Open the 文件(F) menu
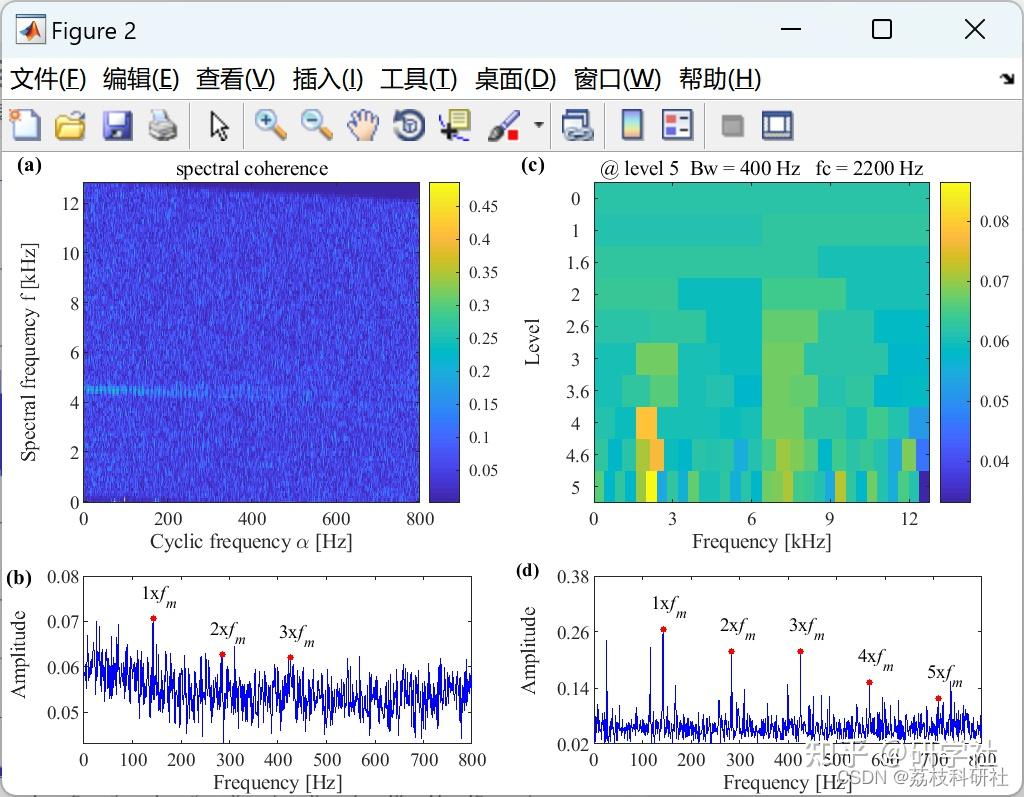This screenshot has height=797, width=1024. [x=48, y=79]
